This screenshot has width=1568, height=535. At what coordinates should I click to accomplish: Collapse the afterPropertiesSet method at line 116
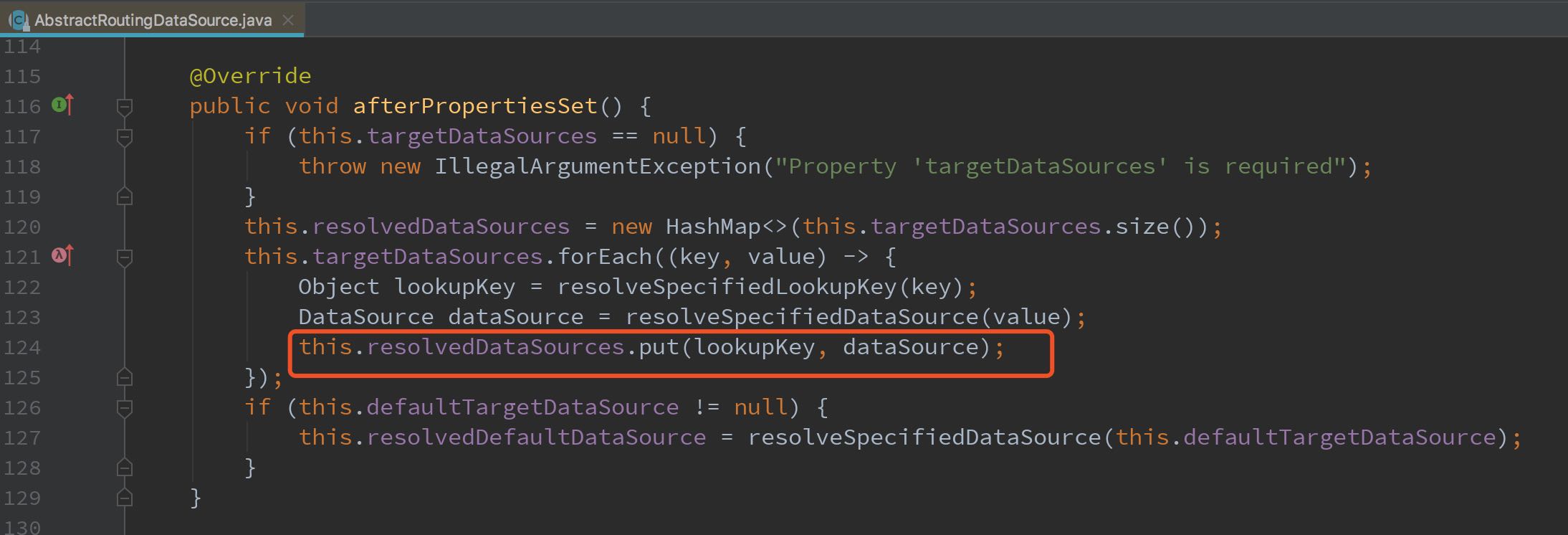click(125, 107)
